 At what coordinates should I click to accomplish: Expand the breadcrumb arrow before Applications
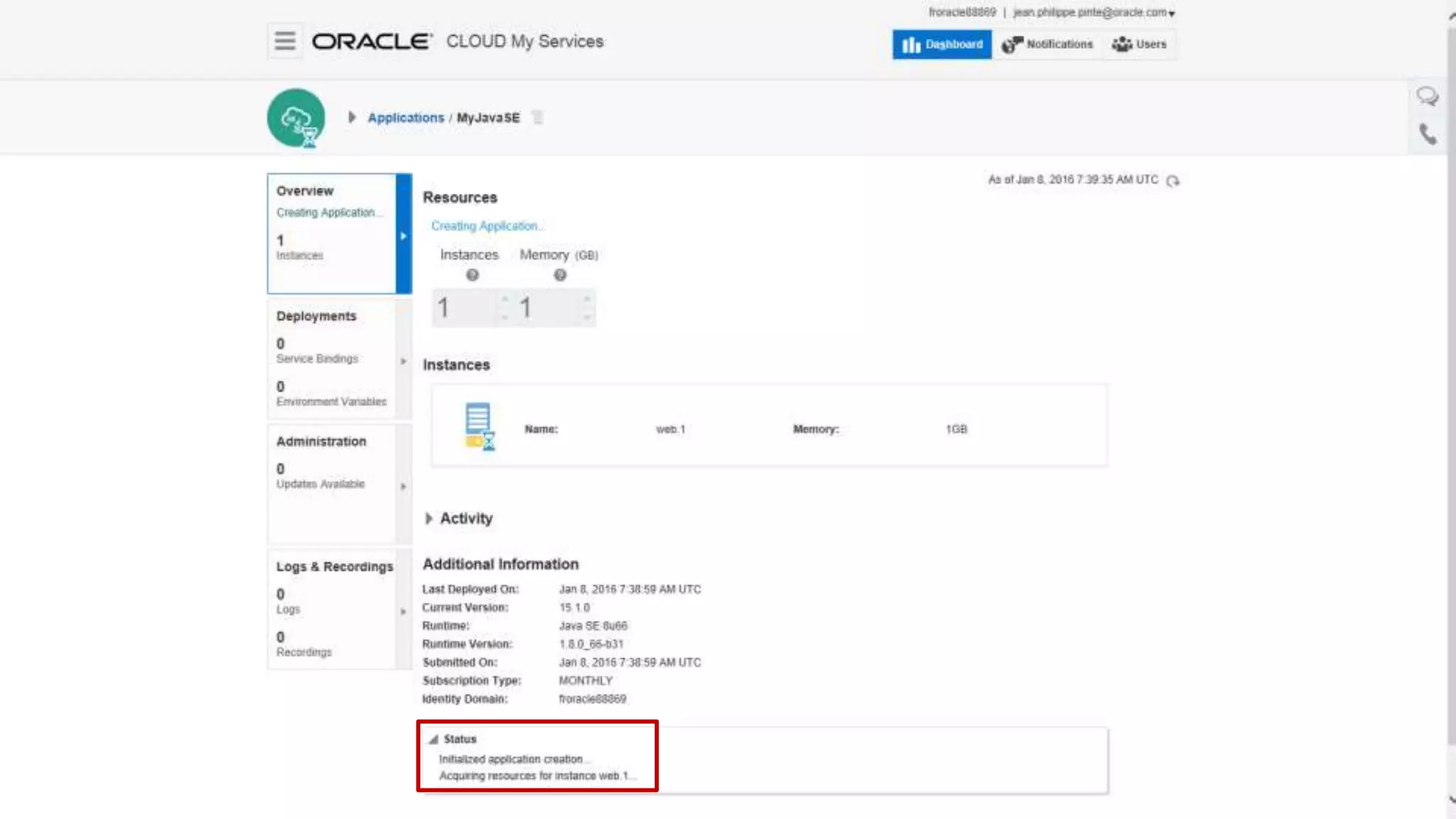tap(351, 117)
